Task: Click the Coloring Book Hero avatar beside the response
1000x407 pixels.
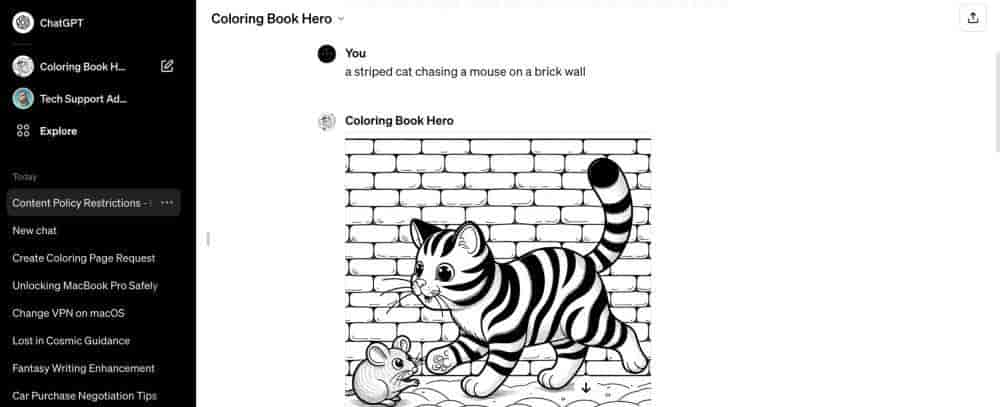Action: [327, 121]
